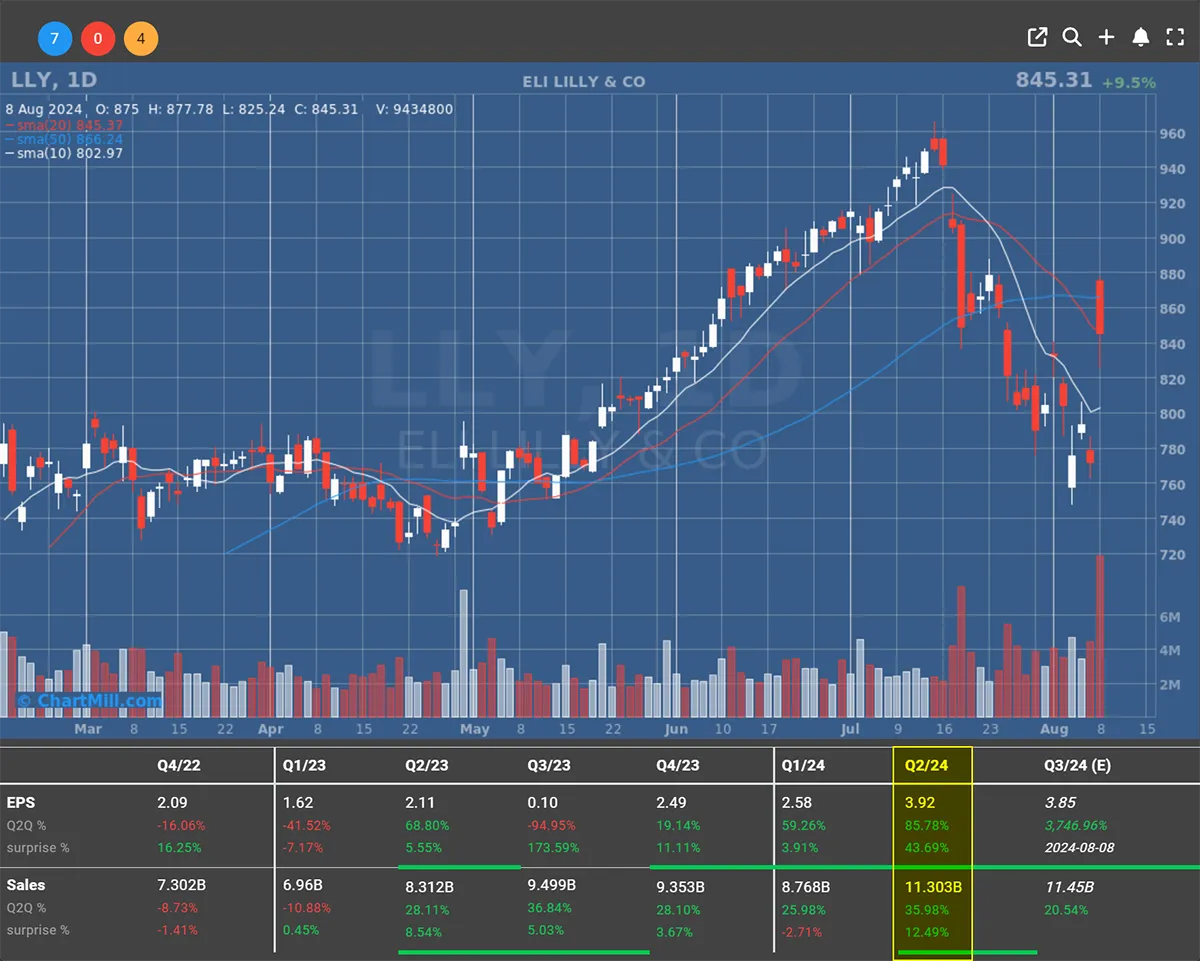Click the red badge showing 0

pyautogui.click(x=98, y=40)
